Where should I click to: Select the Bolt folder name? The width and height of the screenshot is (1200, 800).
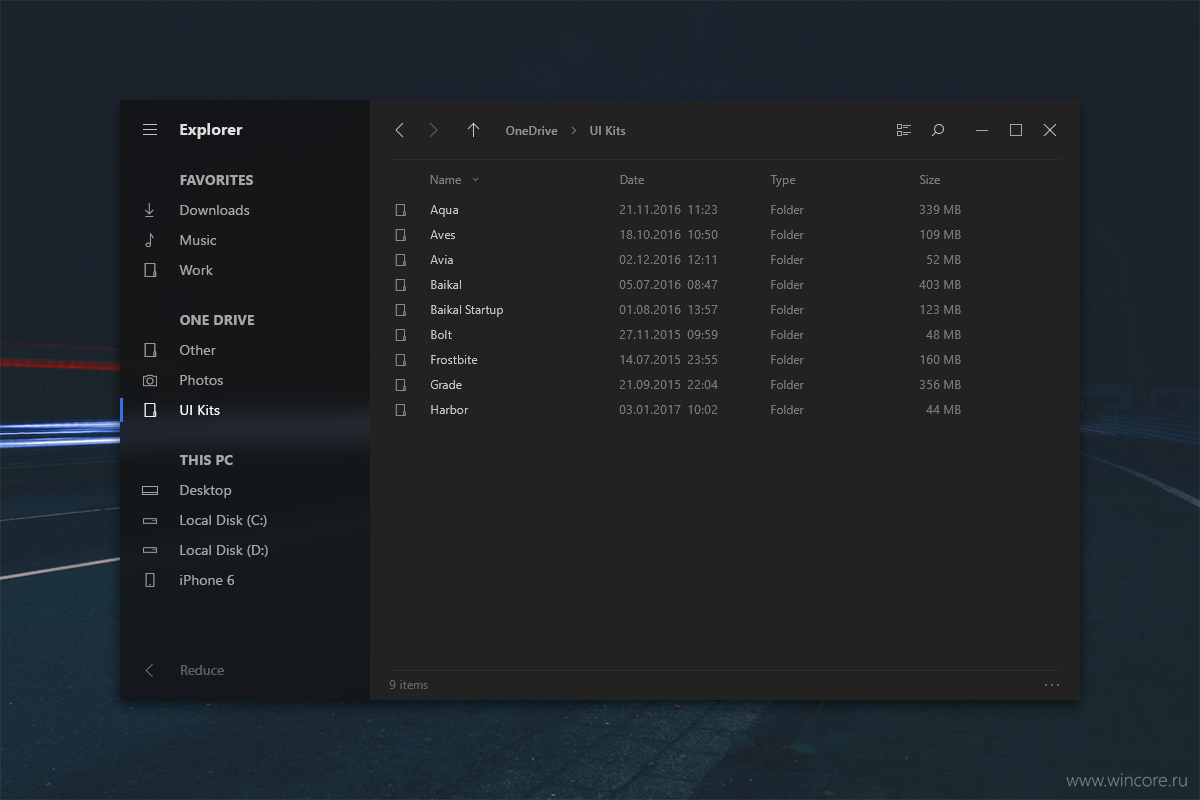(441, 335)
